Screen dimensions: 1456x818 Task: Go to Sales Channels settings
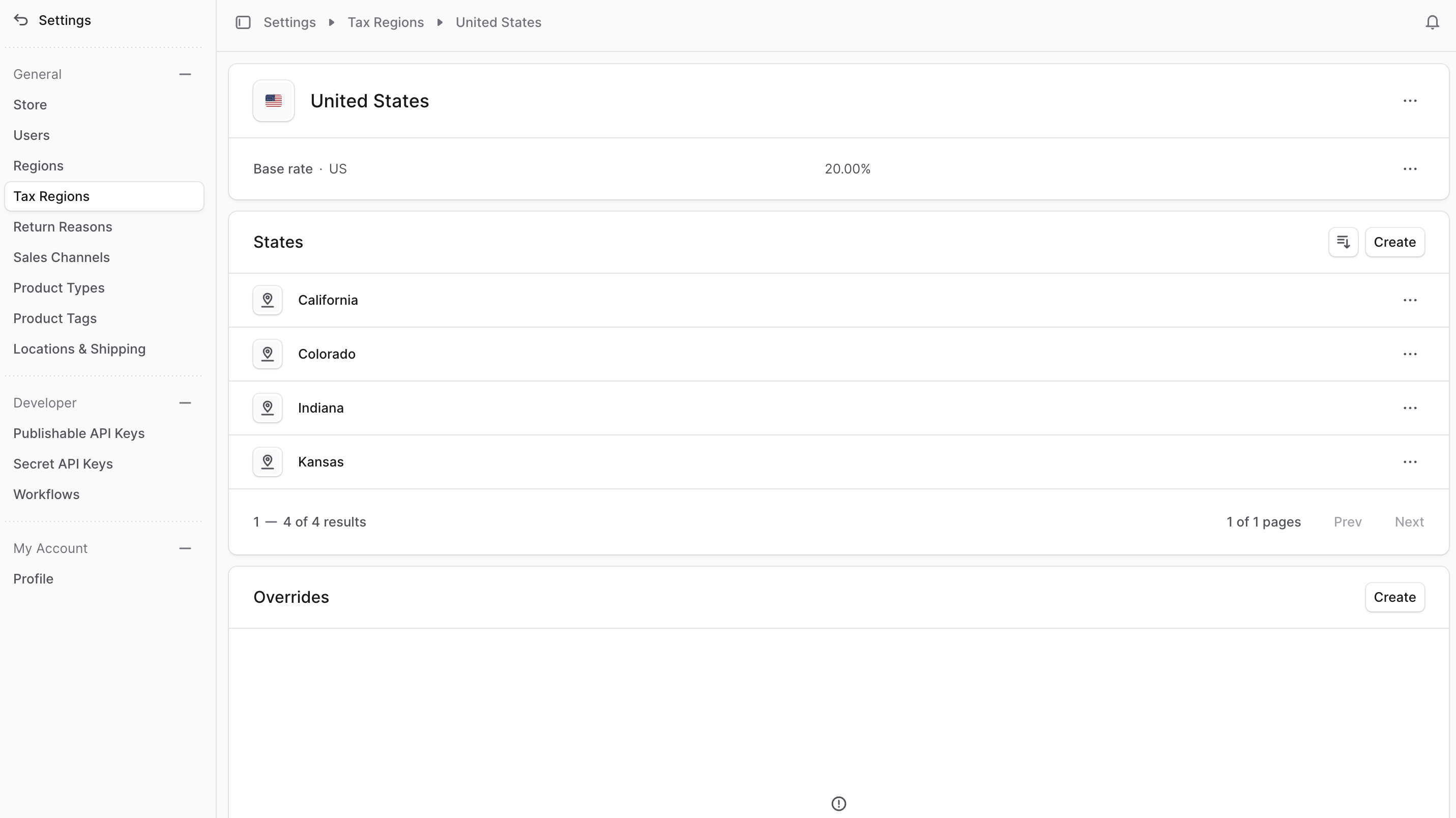[x=62, y=258]
